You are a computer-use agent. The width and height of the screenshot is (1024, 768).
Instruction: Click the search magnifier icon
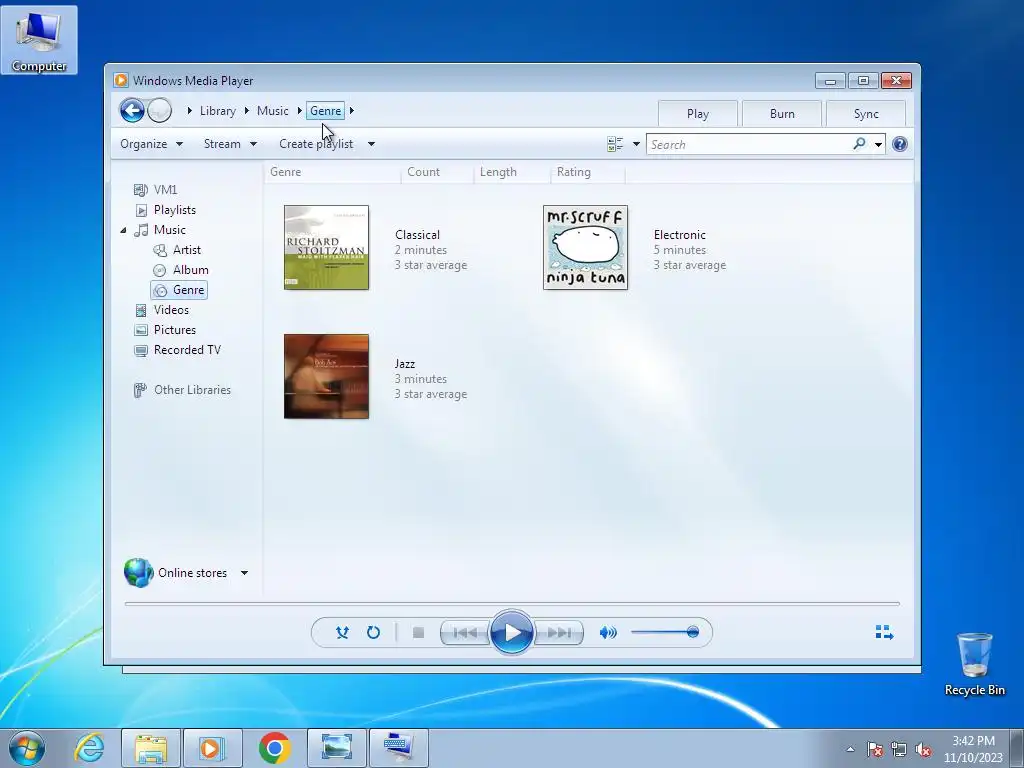[x=859, y=144]
